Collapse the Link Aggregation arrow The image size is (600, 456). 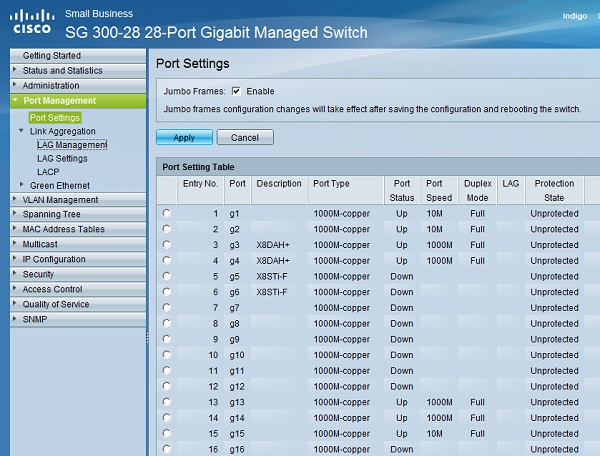[21, 130]
